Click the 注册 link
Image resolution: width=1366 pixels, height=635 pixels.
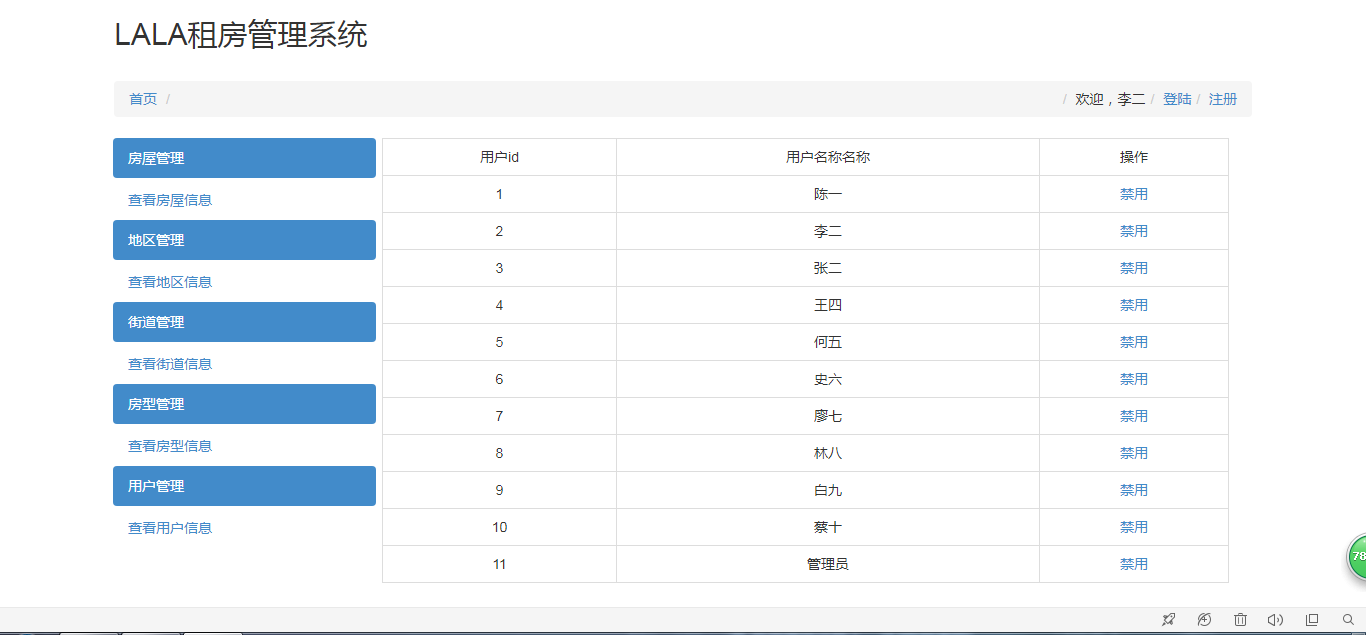(1223, 99)
